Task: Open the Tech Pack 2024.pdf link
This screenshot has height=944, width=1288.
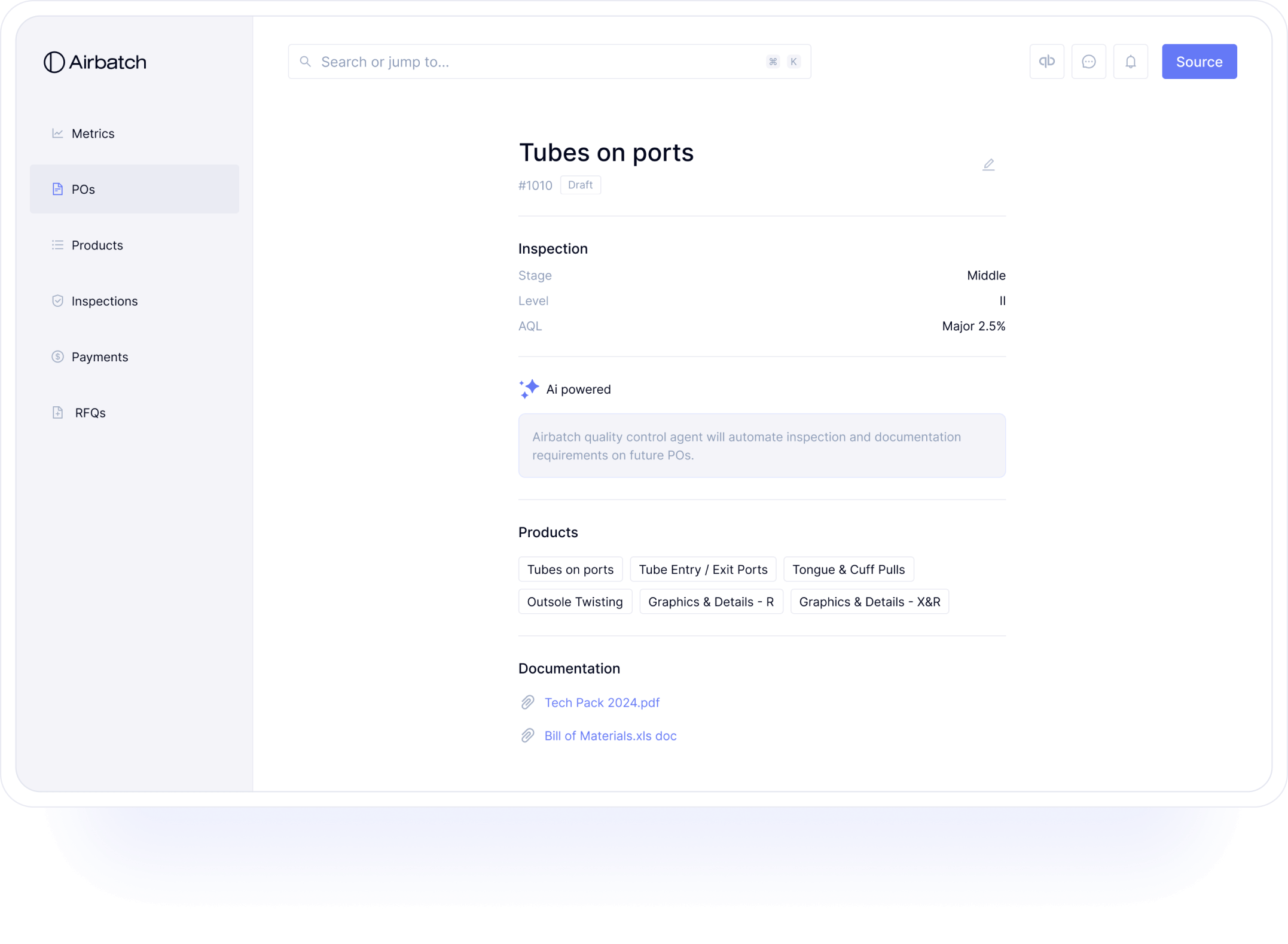Action: tap(602, 702)
